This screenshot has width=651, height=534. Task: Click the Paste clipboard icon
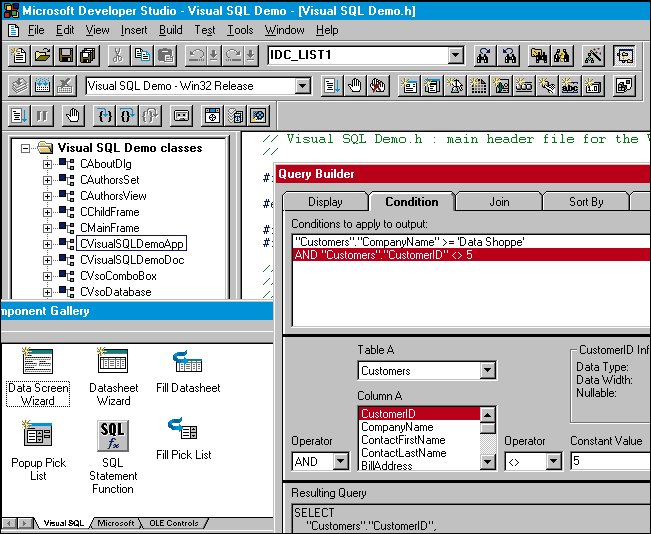pyautogui.click(x=165, y=55)
